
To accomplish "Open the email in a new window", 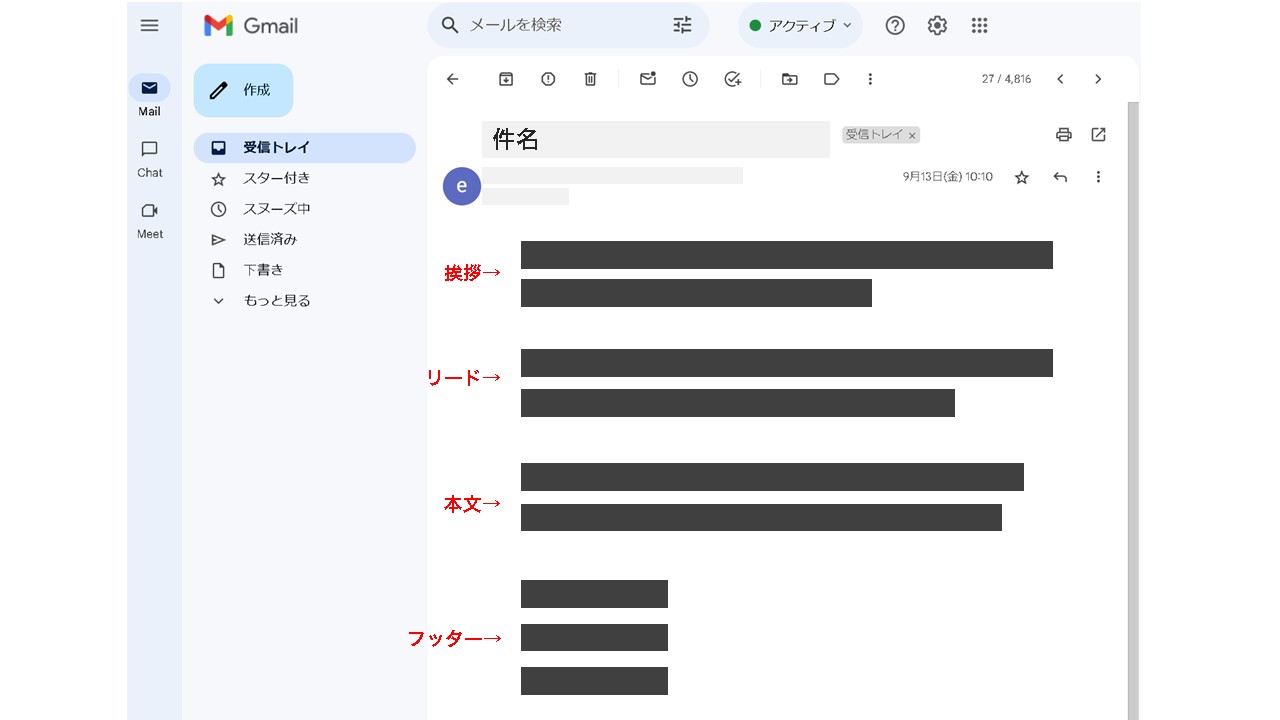I will coord(1098,134).
